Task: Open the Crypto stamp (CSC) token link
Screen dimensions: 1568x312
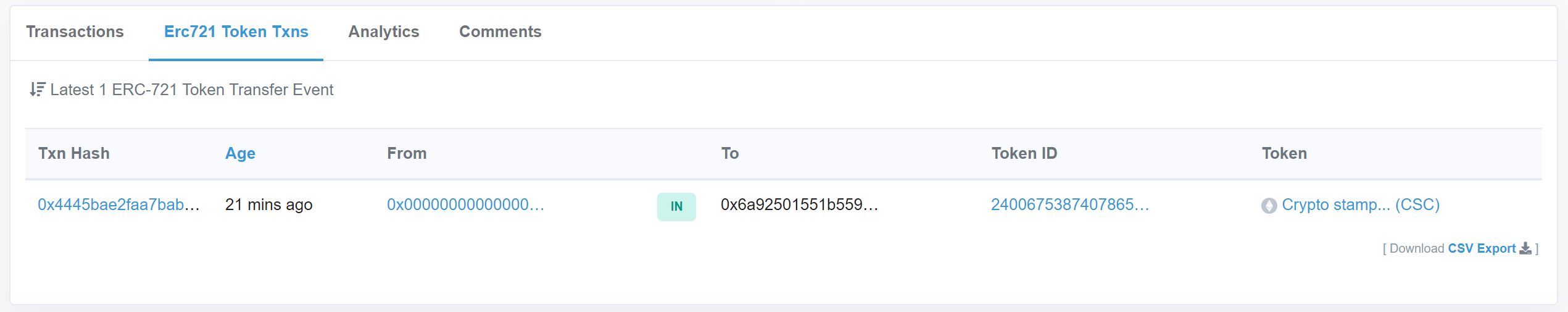Action: point(1361,204)
